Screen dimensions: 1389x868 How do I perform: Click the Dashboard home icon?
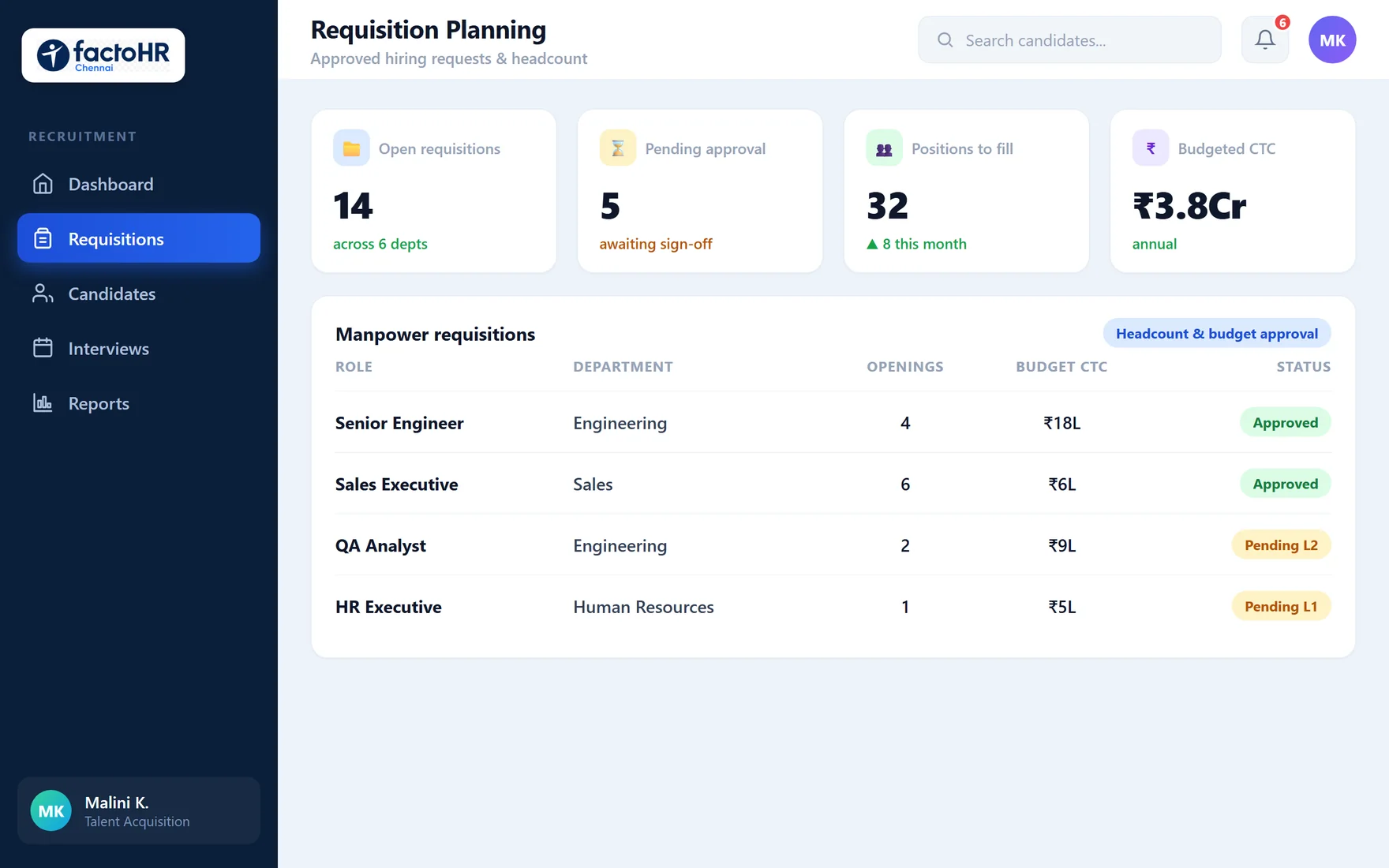click(x=43, y=184)
